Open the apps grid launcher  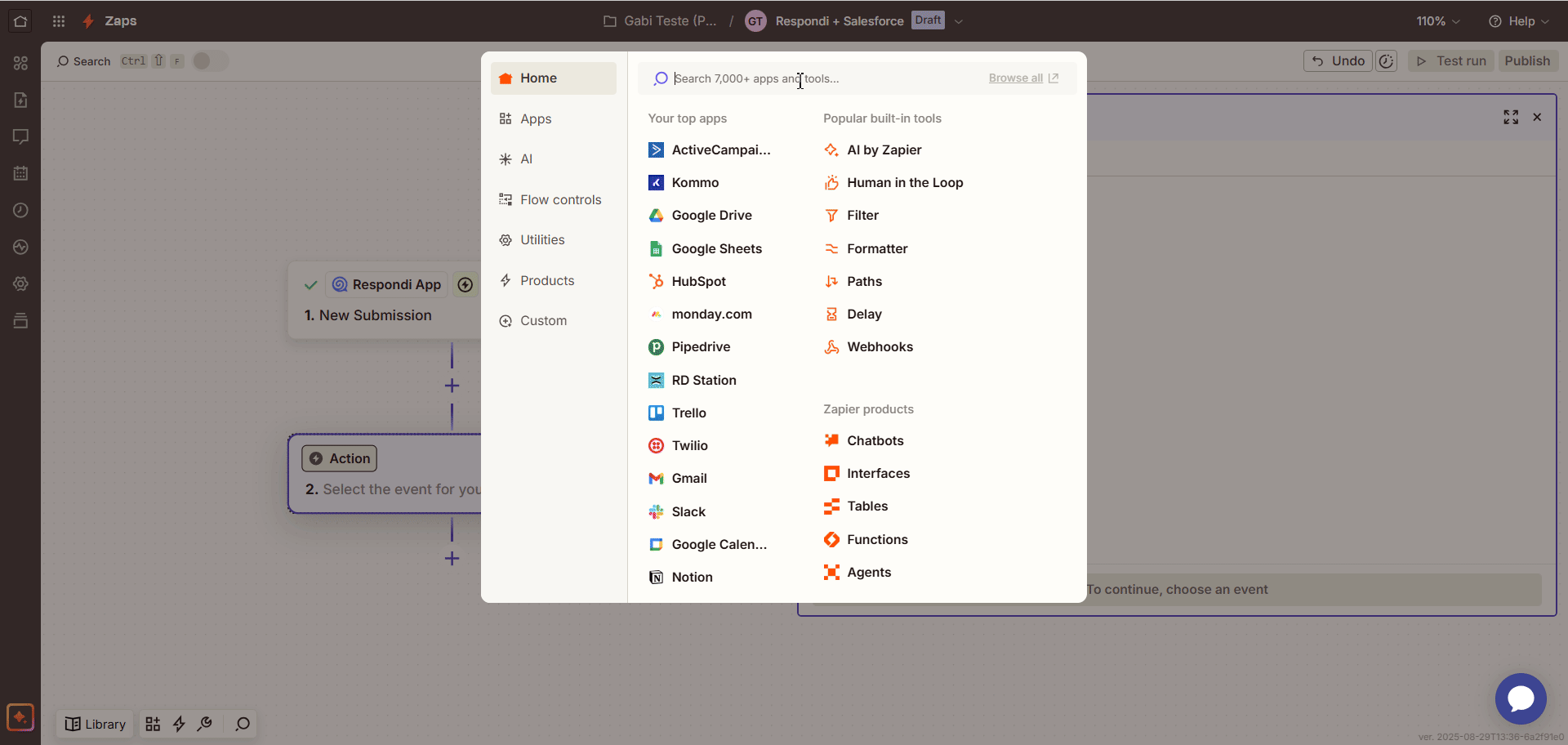[59, 21]
